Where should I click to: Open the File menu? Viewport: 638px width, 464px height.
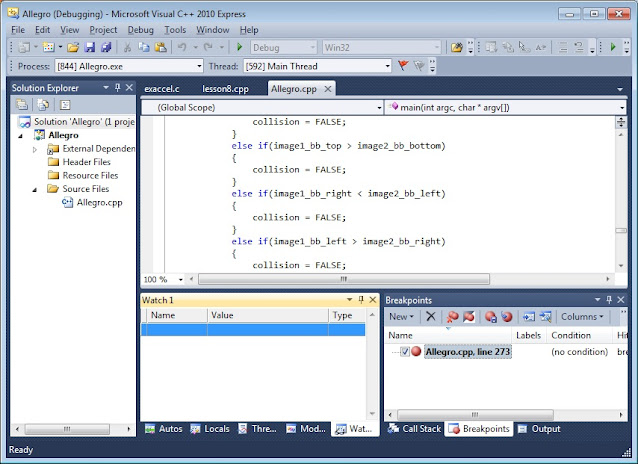click(18, 30)
